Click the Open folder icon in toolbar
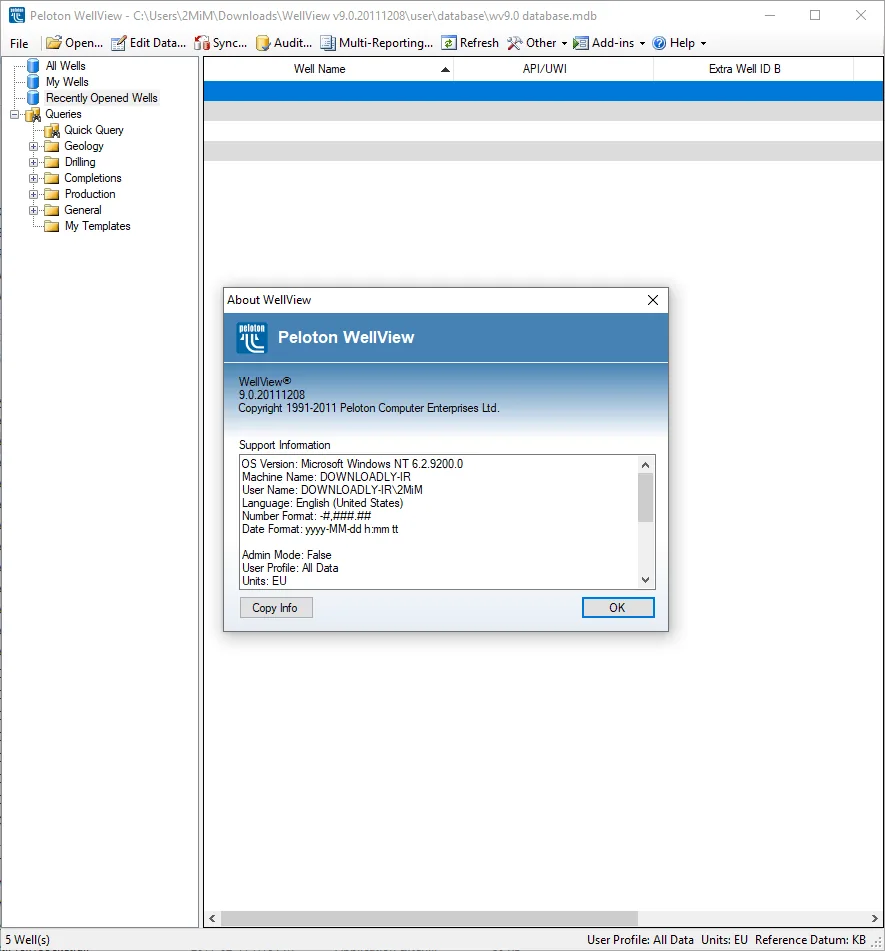885x951 pixels. click(54, 42)
